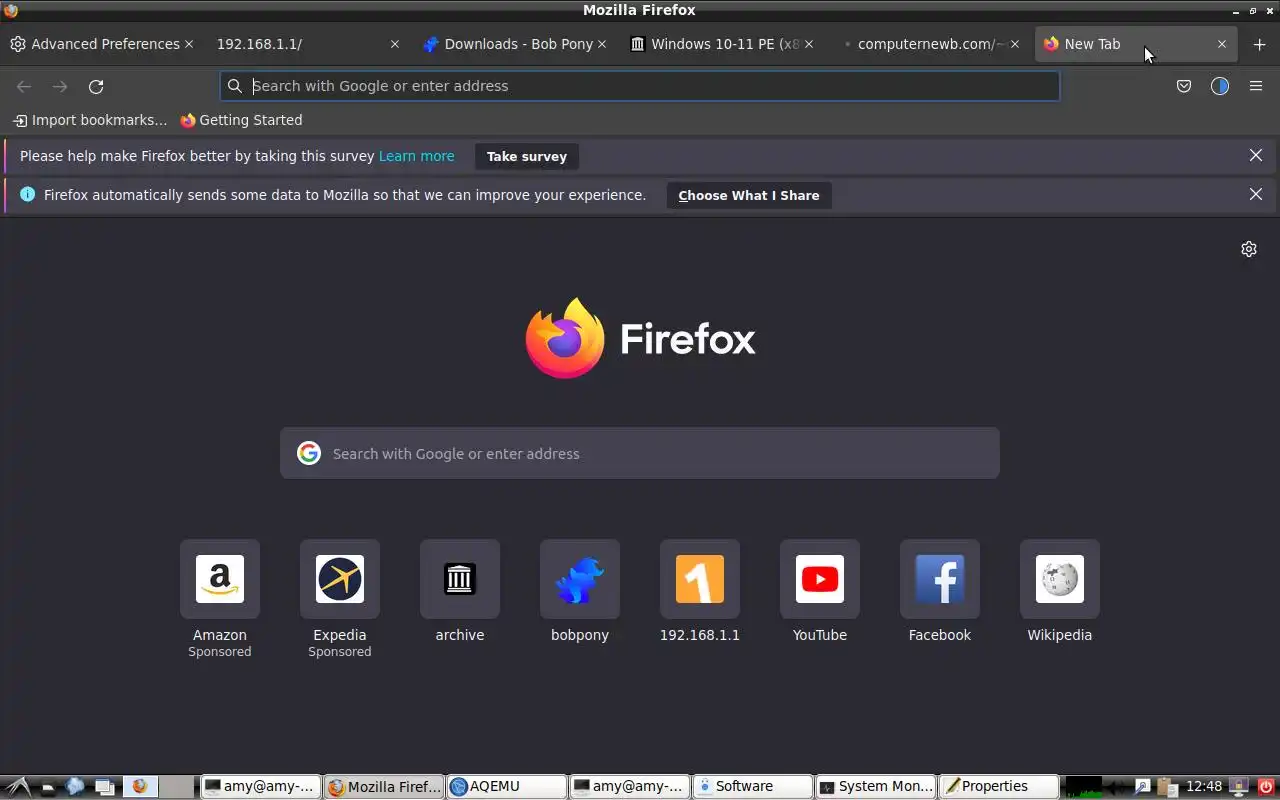The height and width of the screenshot is (800, 1280).
Task: Open the hamburger application menu
Action: coord(1256,86)
